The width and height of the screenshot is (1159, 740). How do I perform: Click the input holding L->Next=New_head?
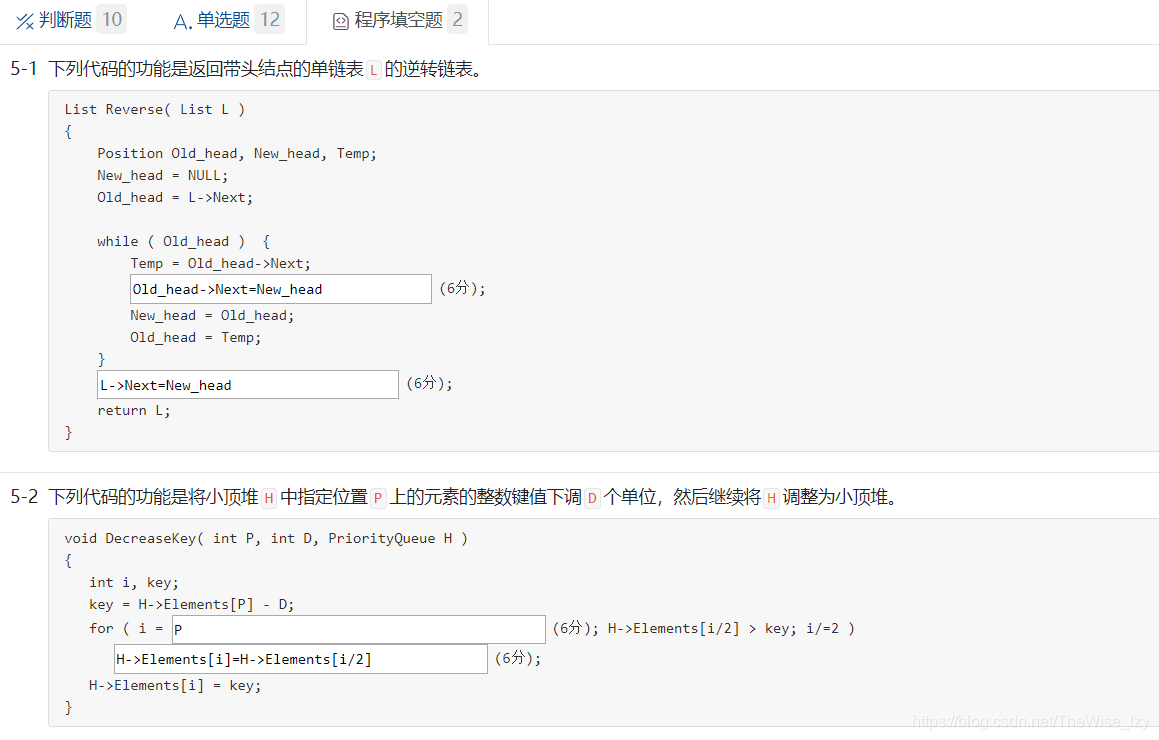(248, 384)
